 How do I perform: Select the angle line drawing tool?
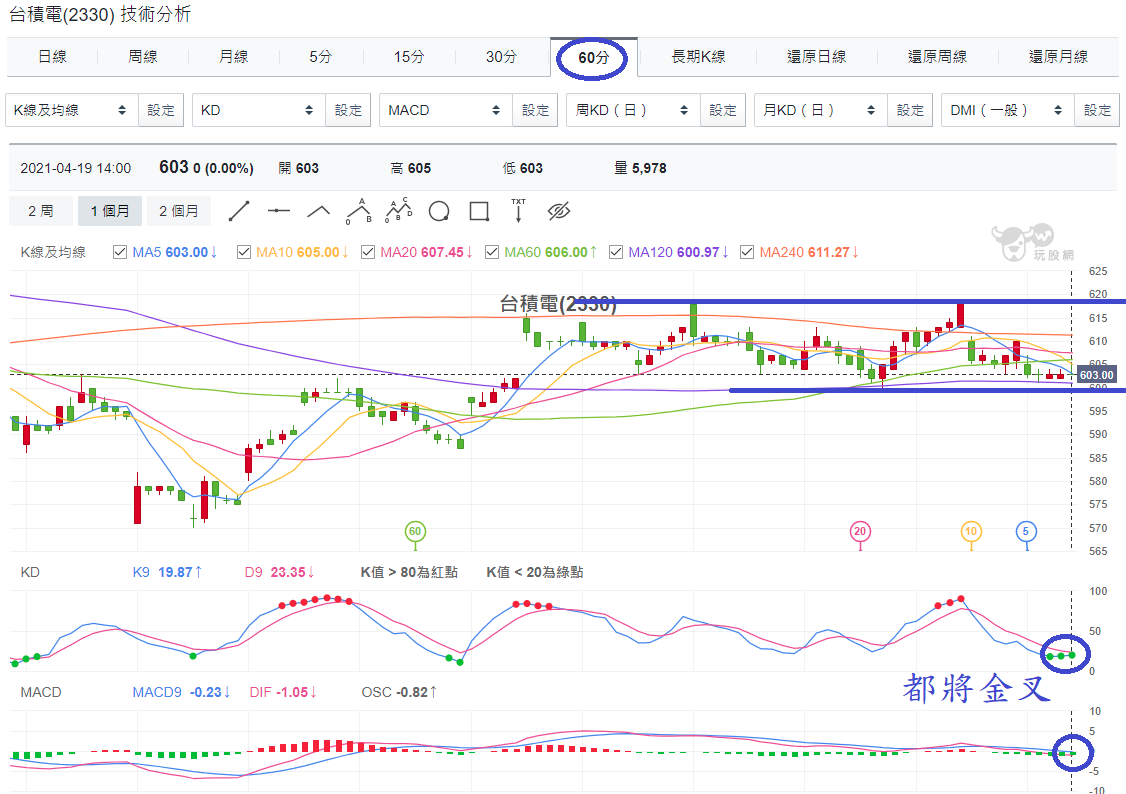point(318,211)
